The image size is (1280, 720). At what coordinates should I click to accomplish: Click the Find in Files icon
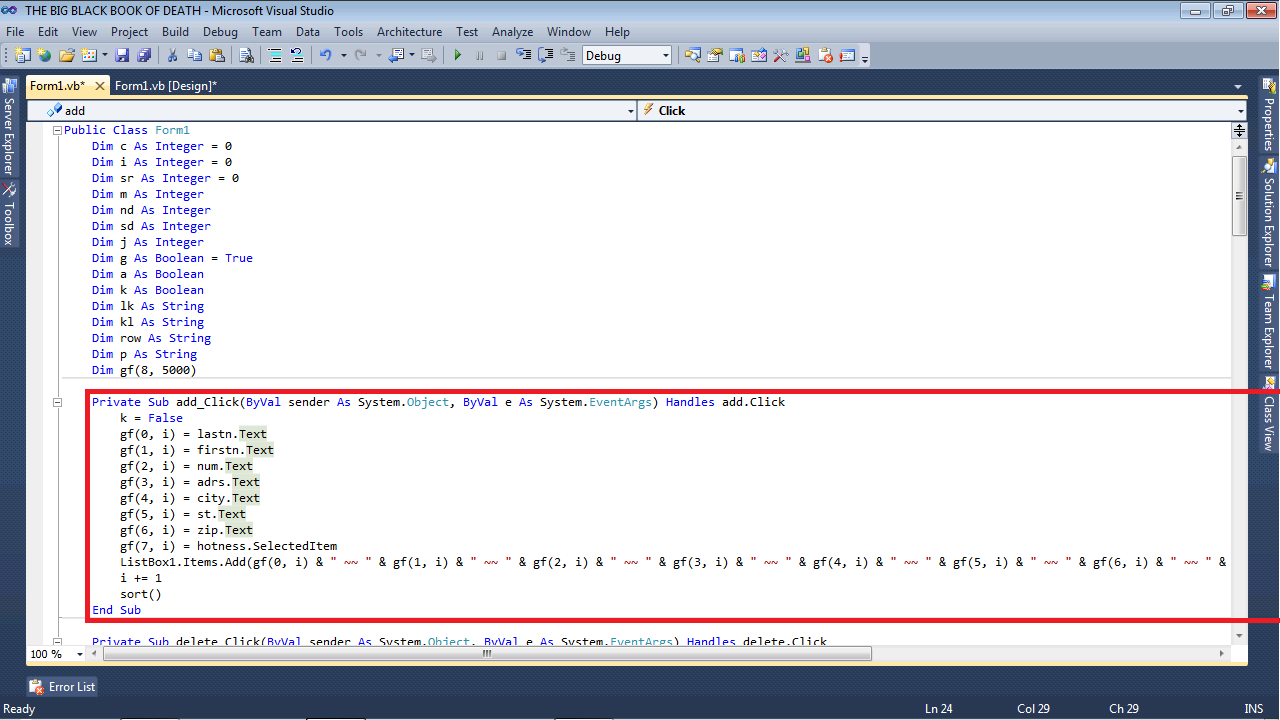(246, 56)
